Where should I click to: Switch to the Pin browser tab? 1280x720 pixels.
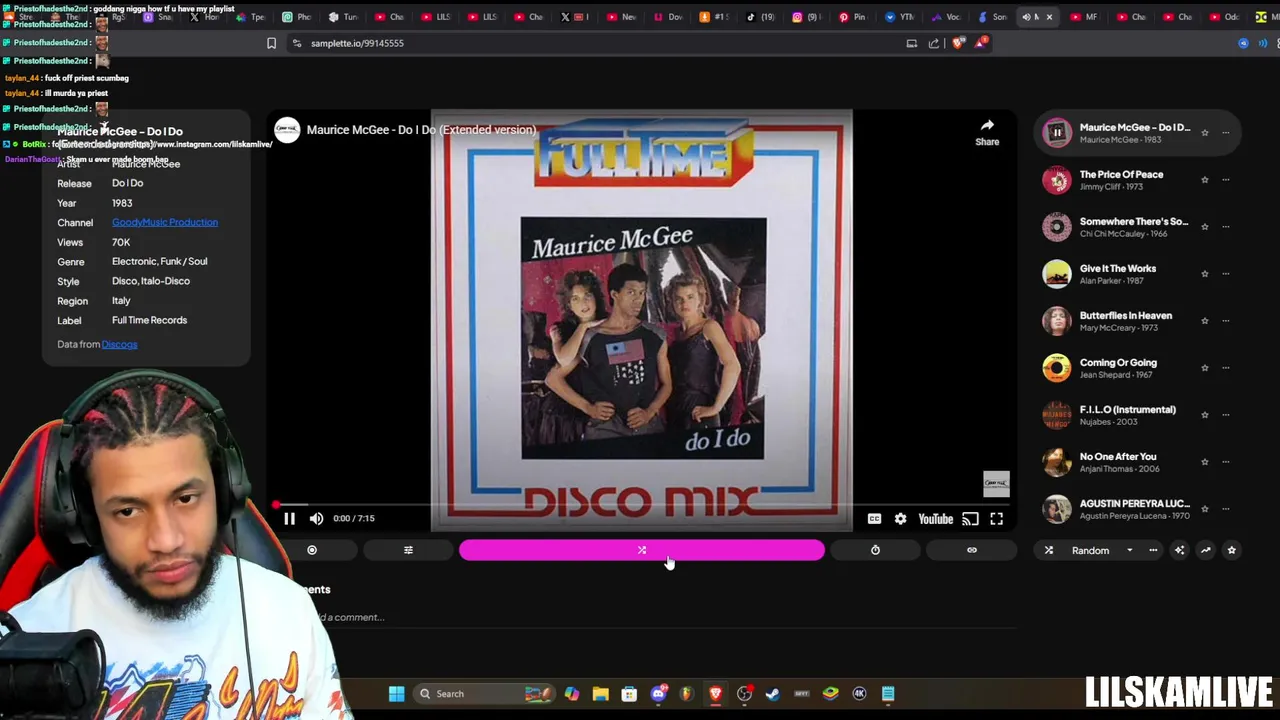[853, 17]
